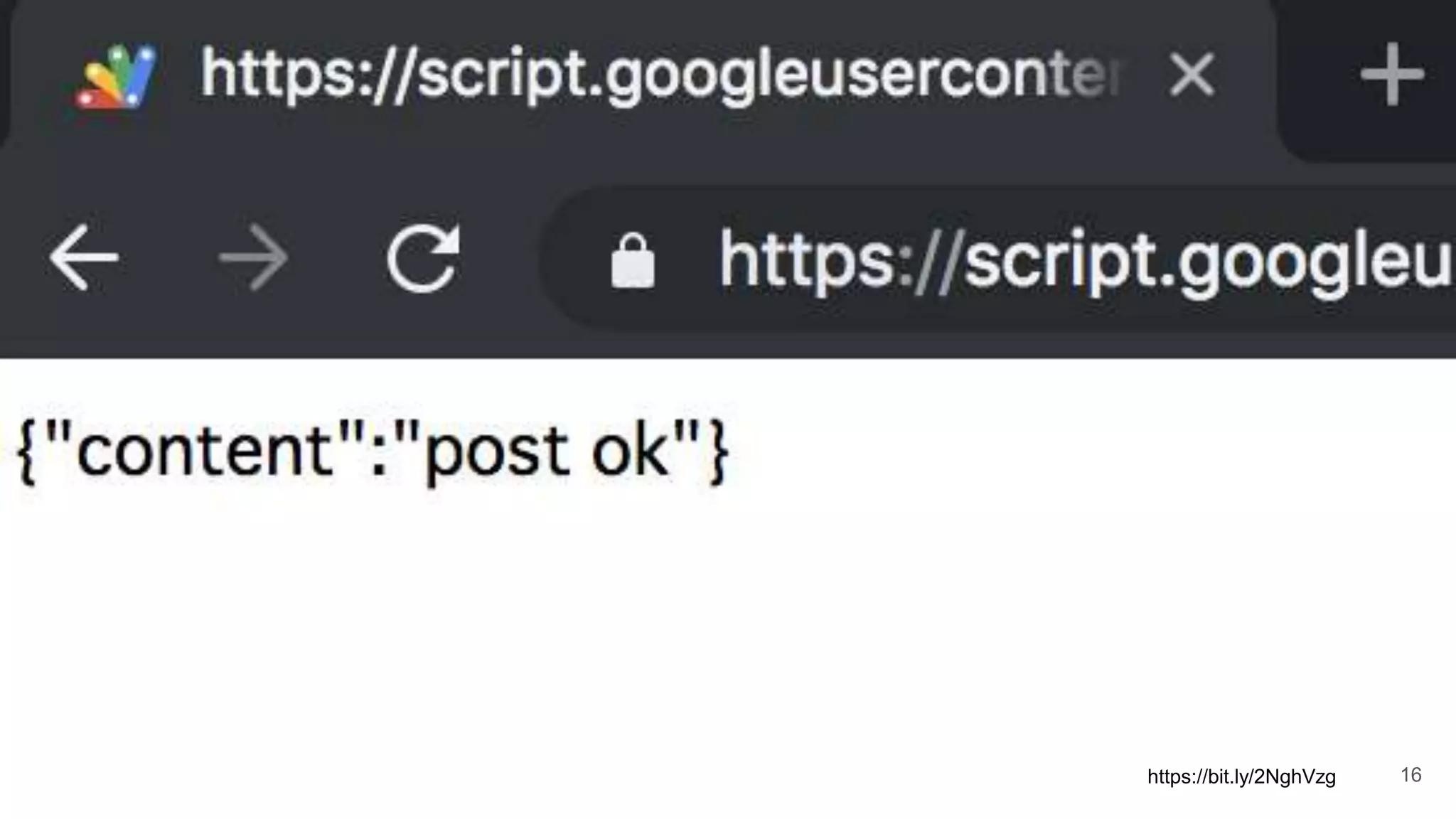
Task: Click the opening curly brace of the JSON
Action: click(28, 452)
